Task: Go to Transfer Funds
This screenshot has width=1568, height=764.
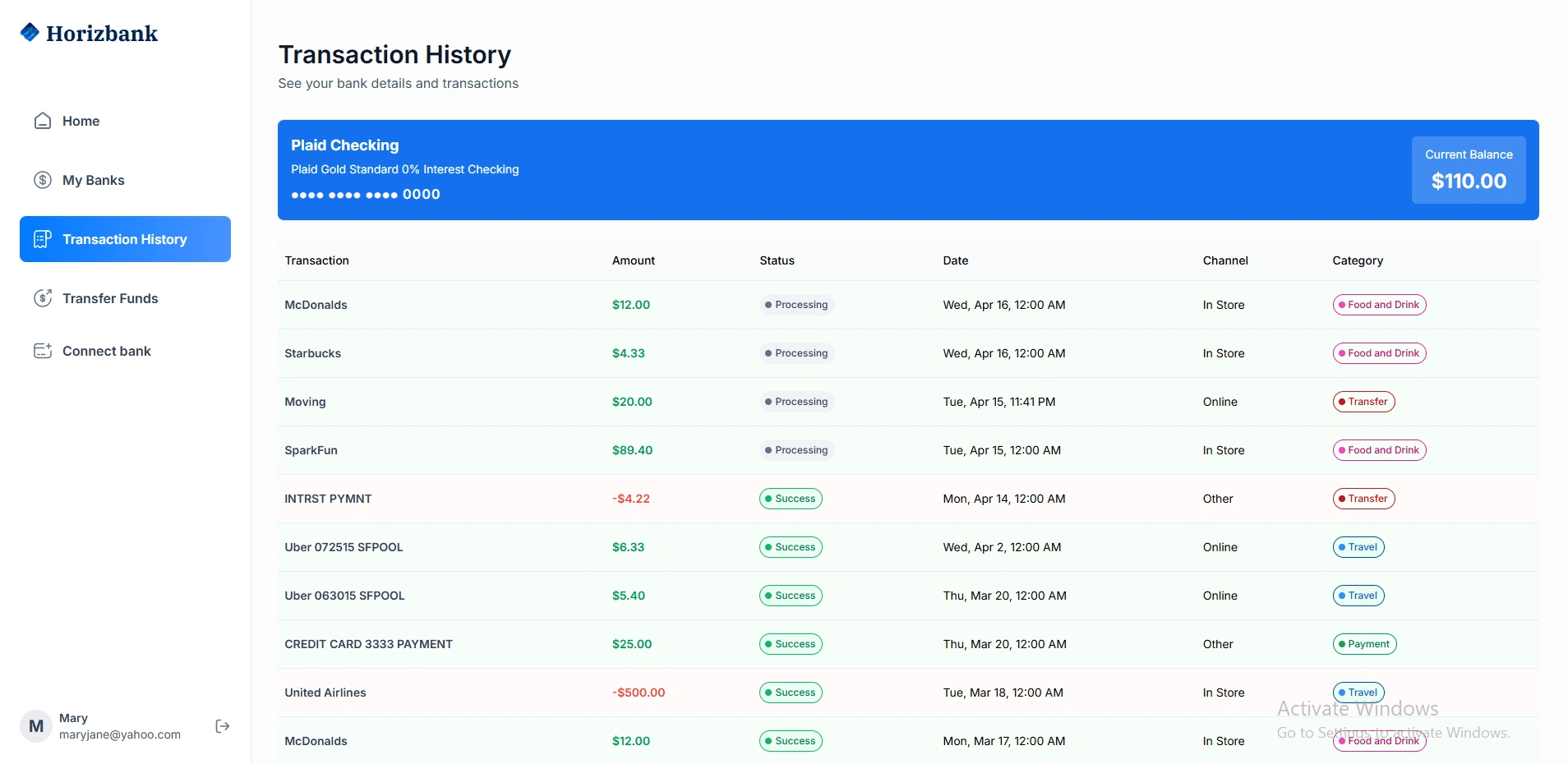Action: (x=125, y=298)
